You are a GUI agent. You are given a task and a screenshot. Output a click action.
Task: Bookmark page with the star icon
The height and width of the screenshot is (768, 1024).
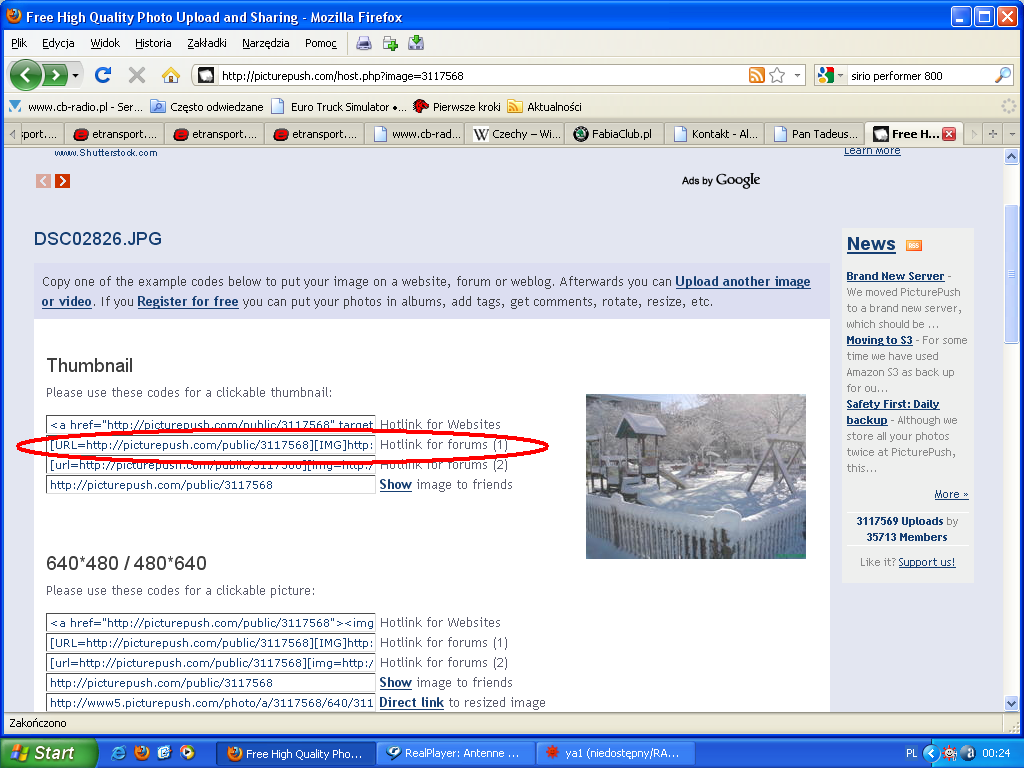tap(777, 75)
